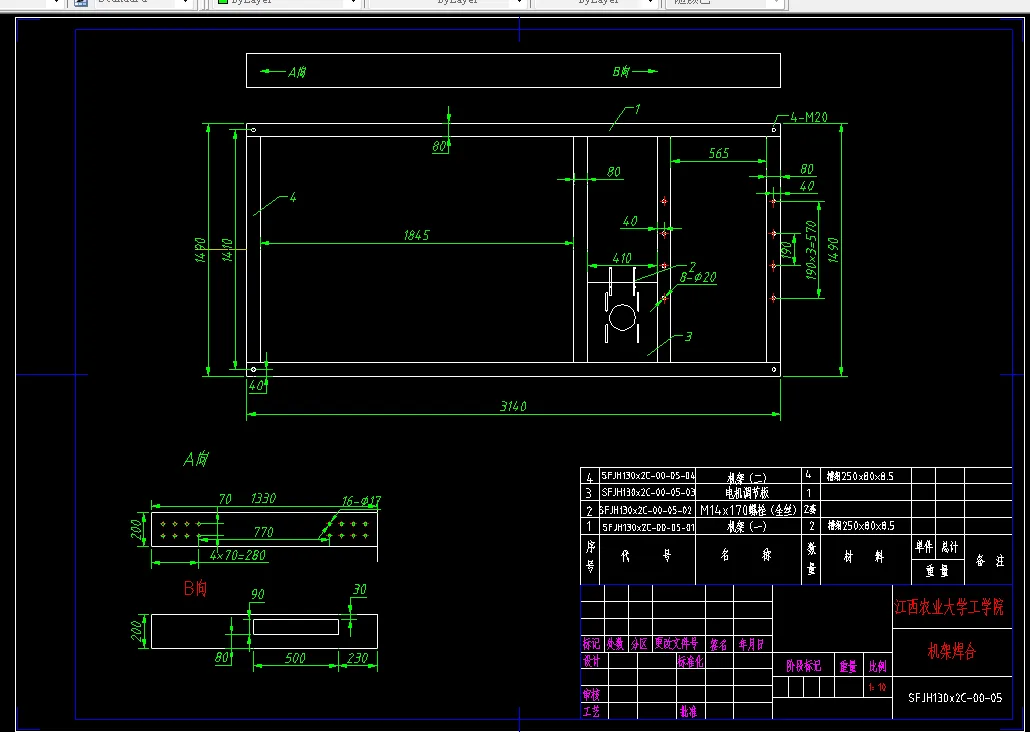The width and height of the screenshot is (1030, 732).
Task: Select part code SFJH130x2C-00-05-03 cell
Action: click(648, 492)
